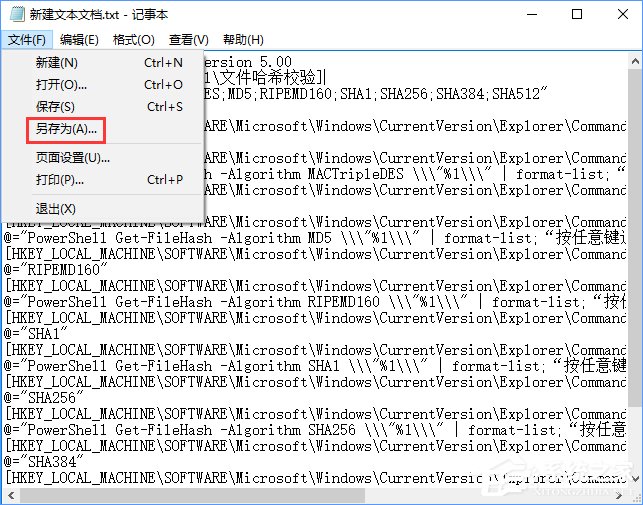The height and width of the screenshot is (505, 643).
Task: Click the line reading @="SHA384"
Action: [44, 462]
